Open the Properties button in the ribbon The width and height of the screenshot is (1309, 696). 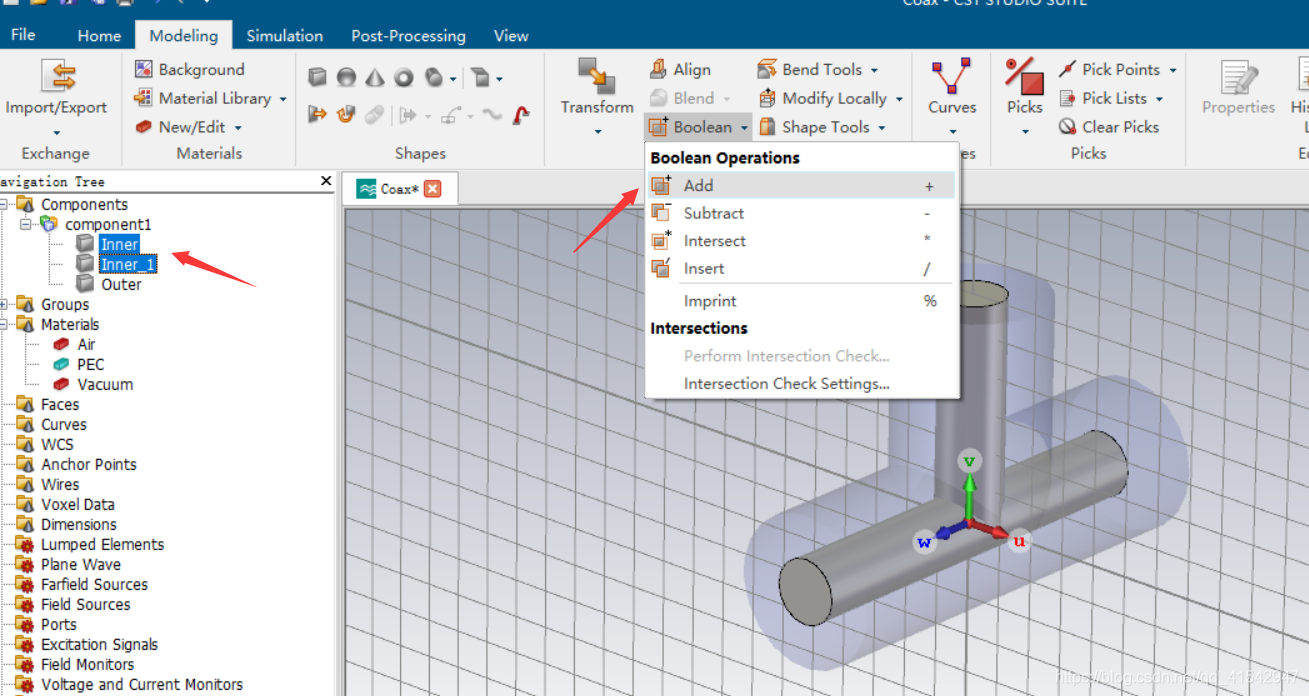[x=1238, y=88]
